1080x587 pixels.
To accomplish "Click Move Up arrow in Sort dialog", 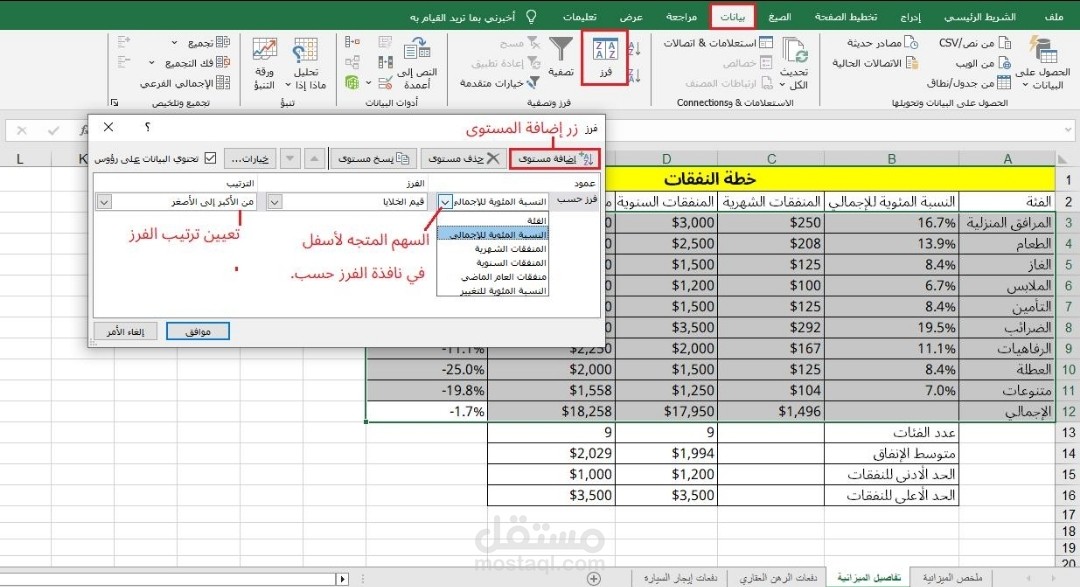I will [x=314, y=158].
